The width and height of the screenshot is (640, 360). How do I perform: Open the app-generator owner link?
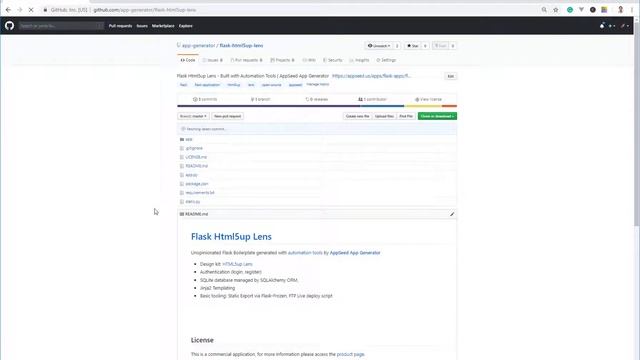(x=198, y=46)
